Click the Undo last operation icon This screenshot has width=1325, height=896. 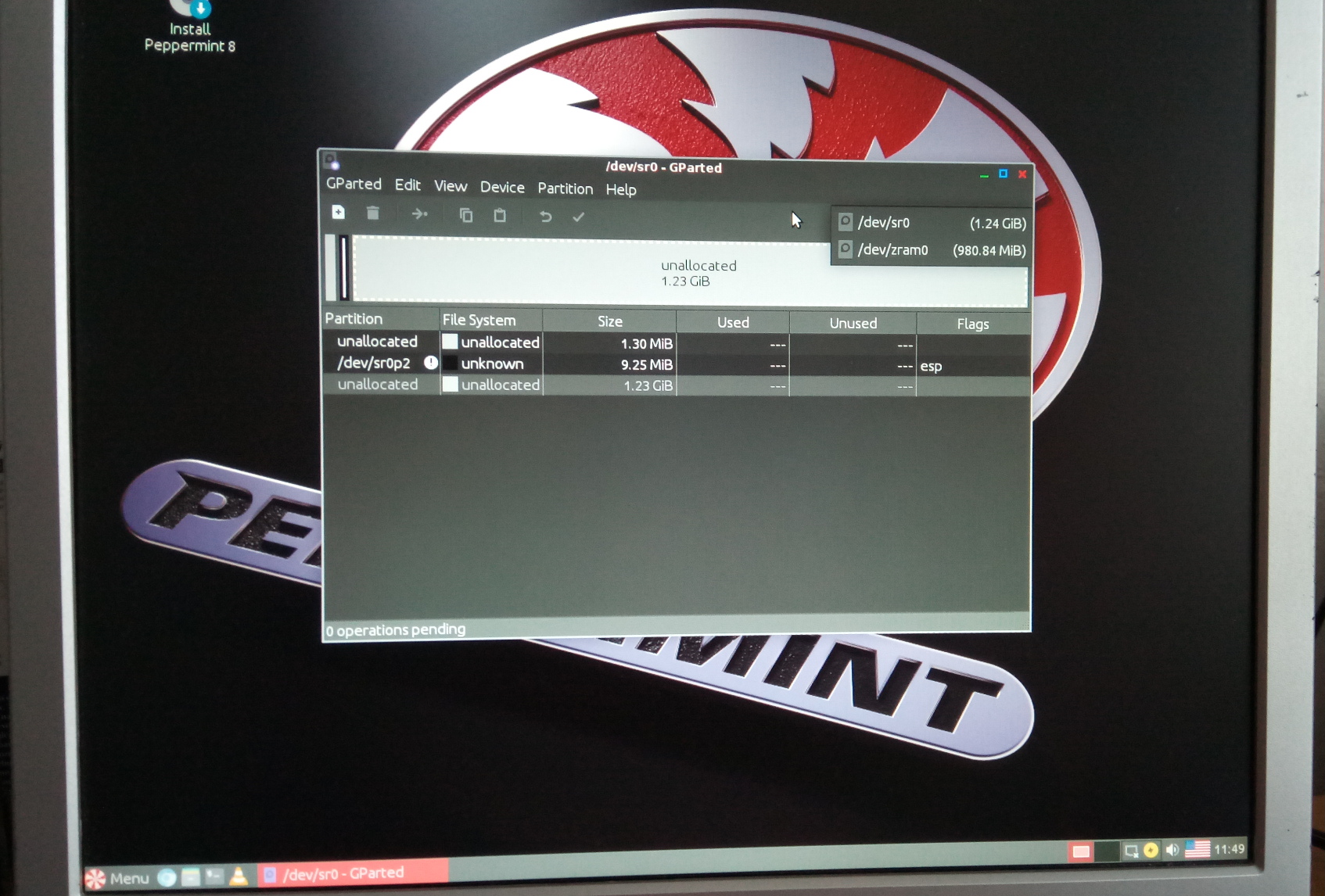coord(545,217)
